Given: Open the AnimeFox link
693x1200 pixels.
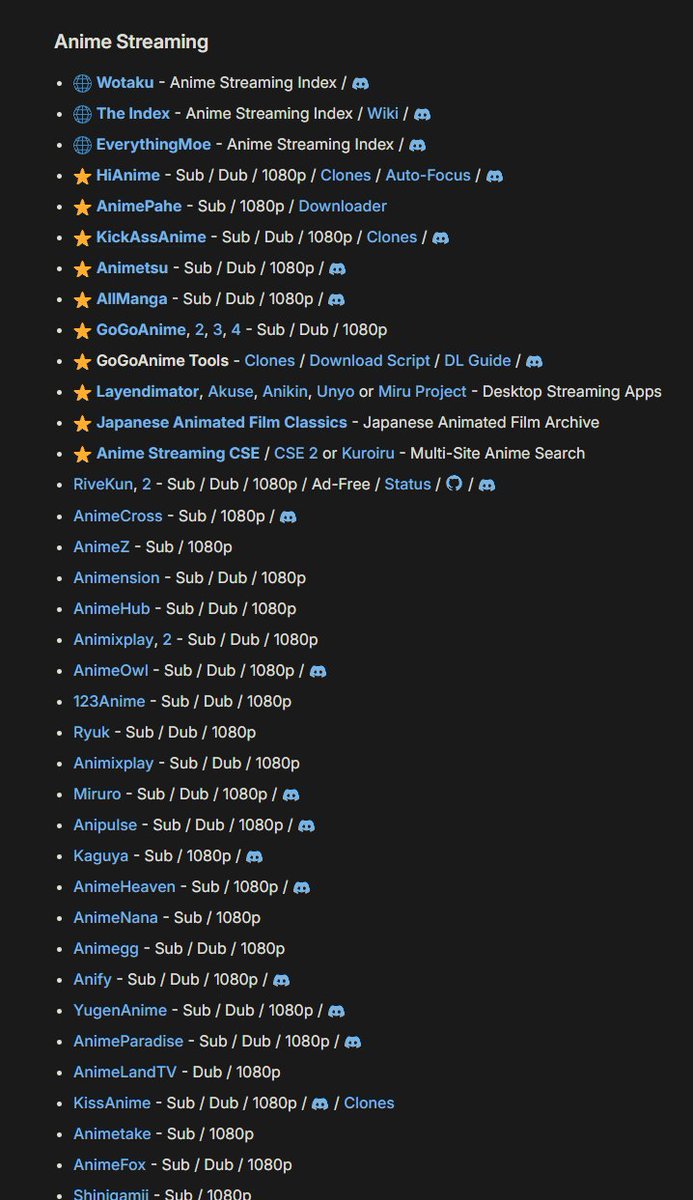Looking at the screenshot, I should [x=110, y=1165].
